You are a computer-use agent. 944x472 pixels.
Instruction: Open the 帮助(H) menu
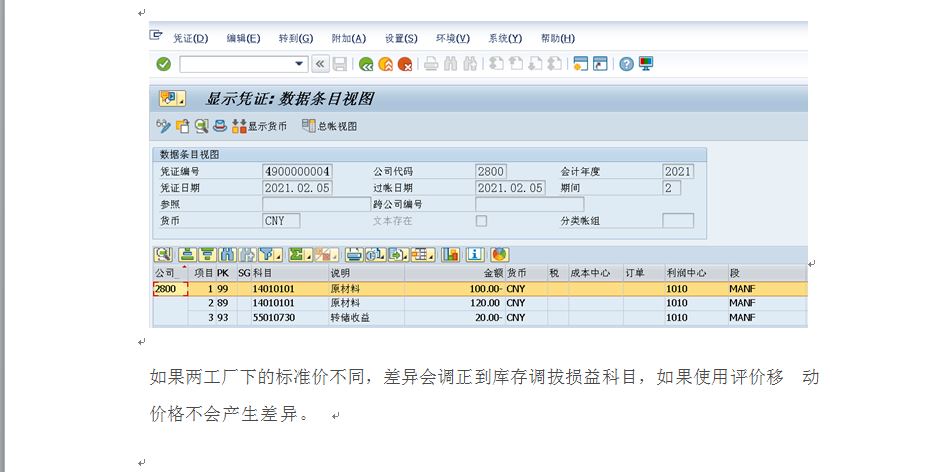557,38
